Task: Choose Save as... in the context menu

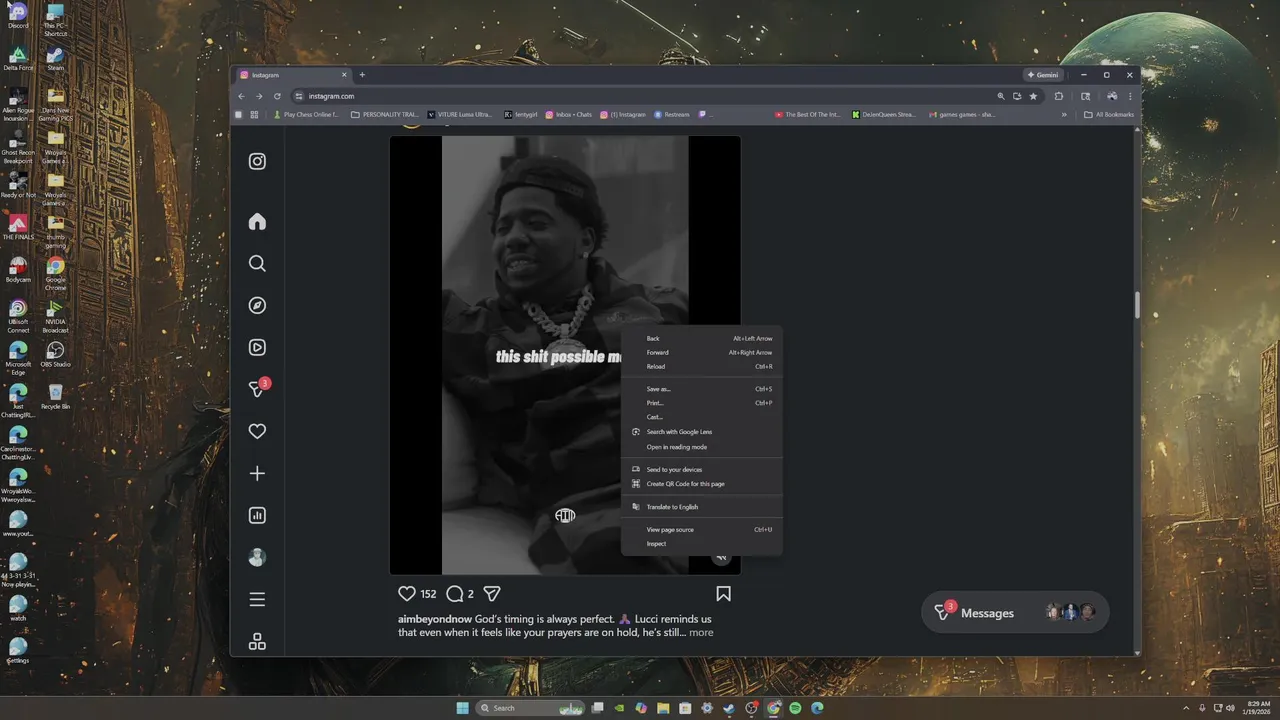Action: pos(701,389)
